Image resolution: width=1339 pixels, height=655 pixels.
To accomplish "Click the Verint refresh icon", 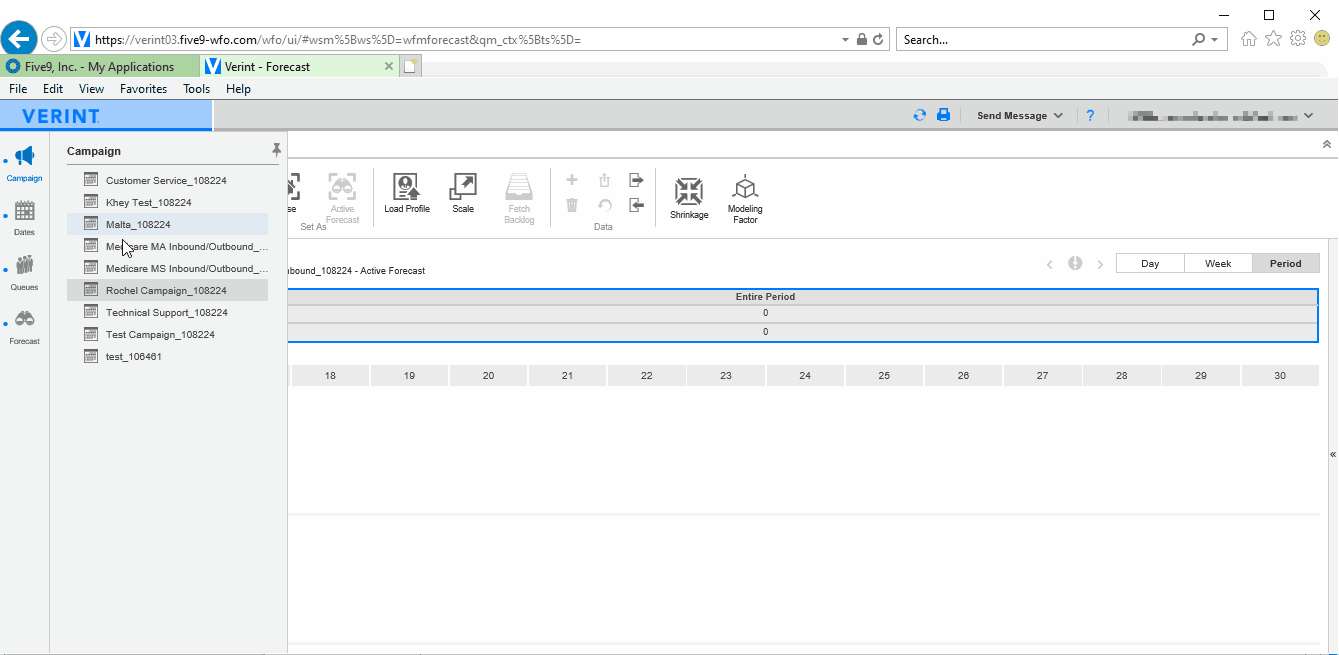I will [x=920, y=115].
